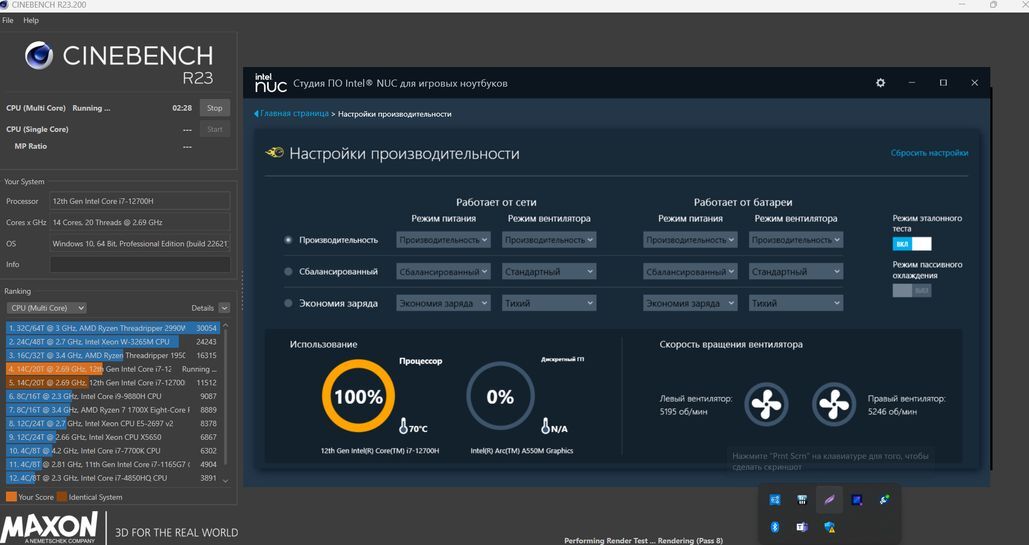Click the Сбросить настройки link

pos(929,153)
